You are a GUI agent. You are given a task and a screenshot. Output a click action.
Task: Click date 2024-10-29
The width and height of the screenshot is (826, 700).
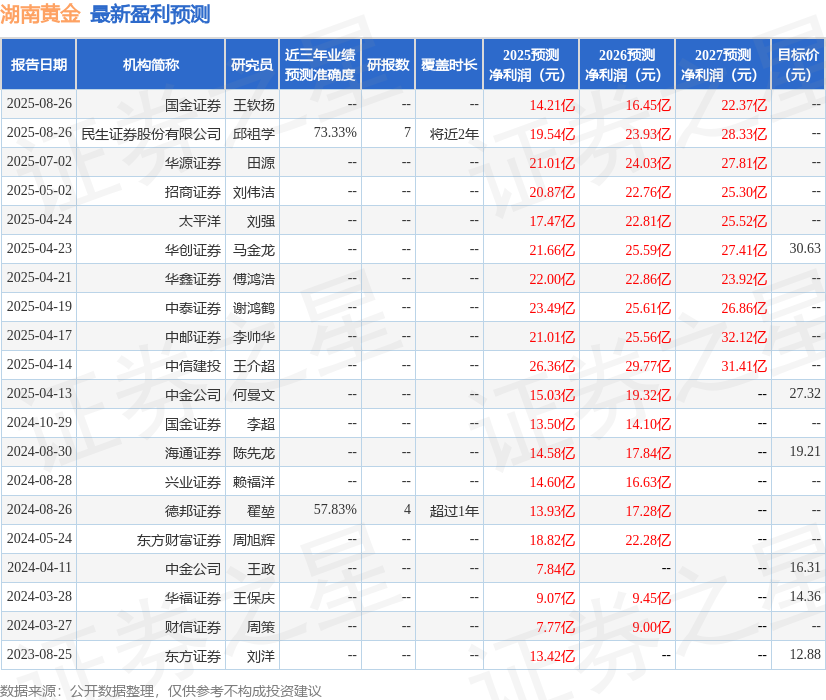(x=40, y=422)
